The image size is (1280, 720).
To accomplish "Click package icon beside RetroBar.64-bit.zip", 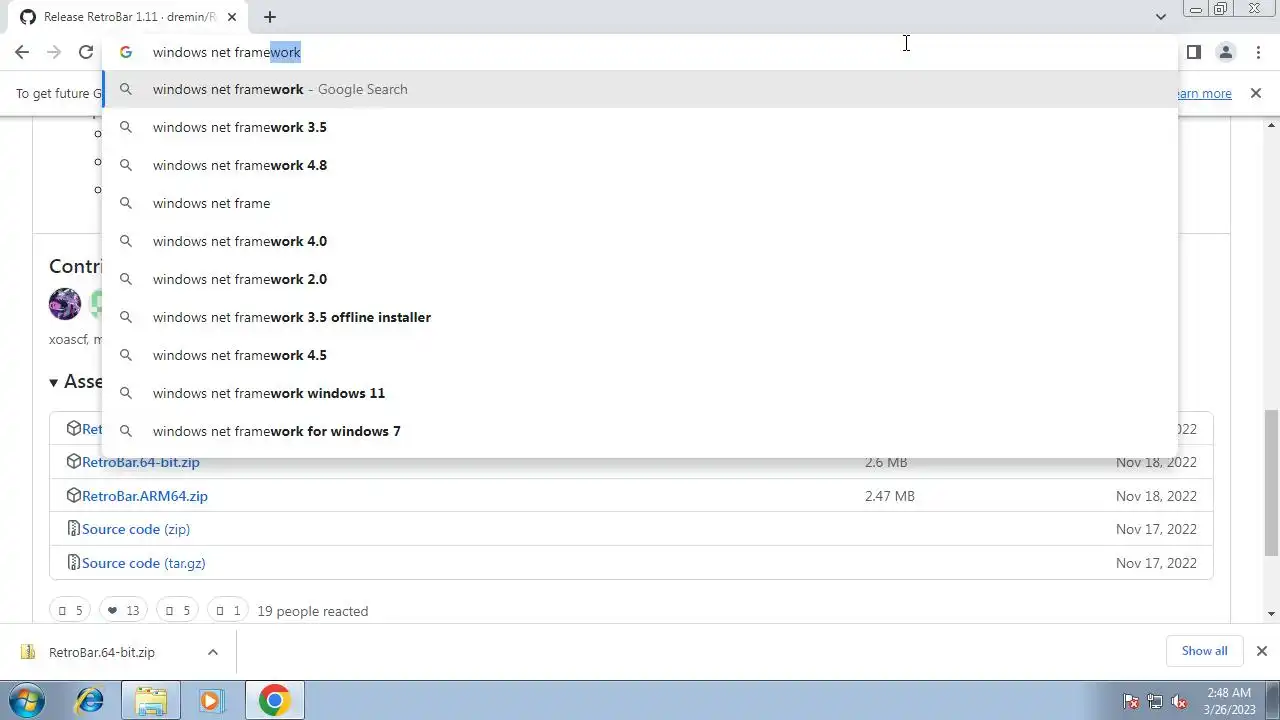I will [x=73, y=462].
